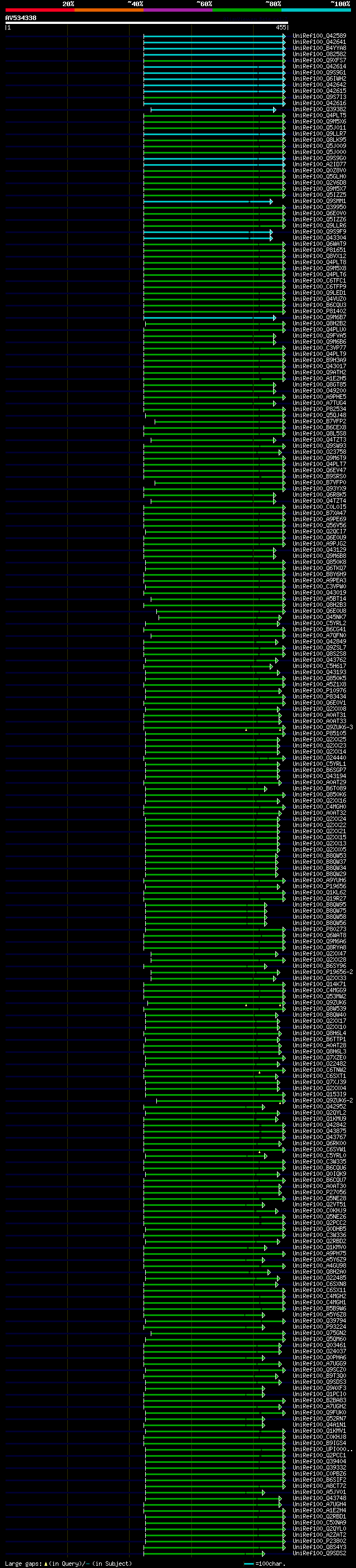Image resolution: width=356 pixels, height=1568 pixels.
Task: Select hit UniRef100_P23802
Action: click(x=319, y=1541)
